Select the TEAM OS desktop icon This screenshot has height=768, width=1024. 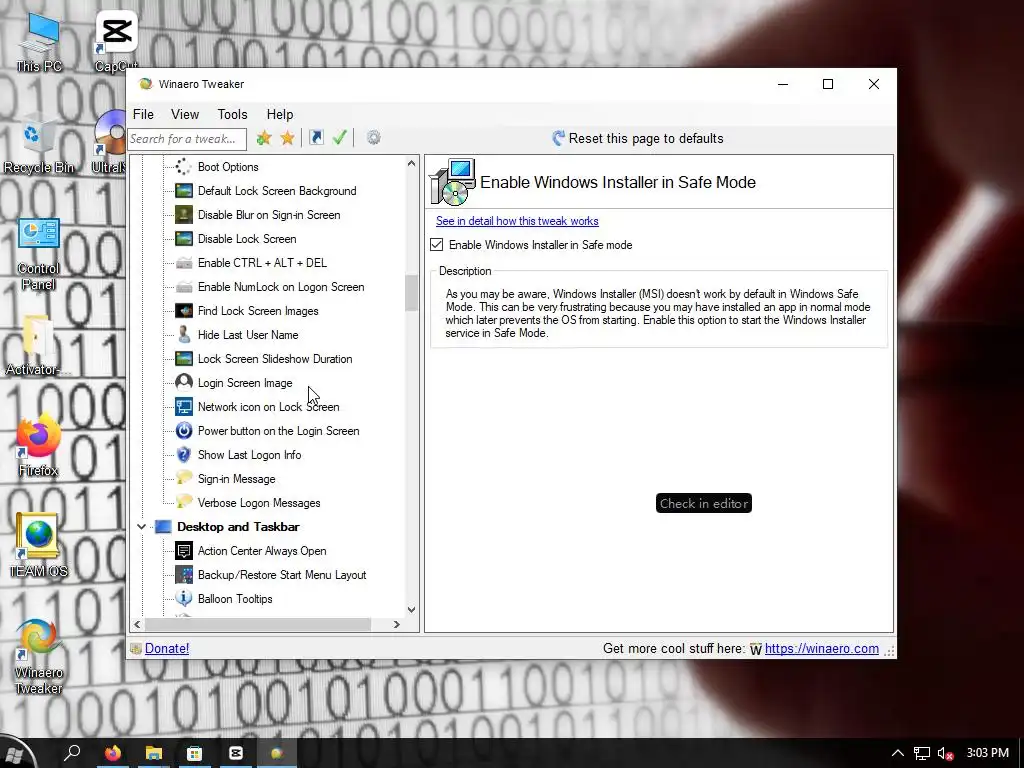click(x=38, y=546)
